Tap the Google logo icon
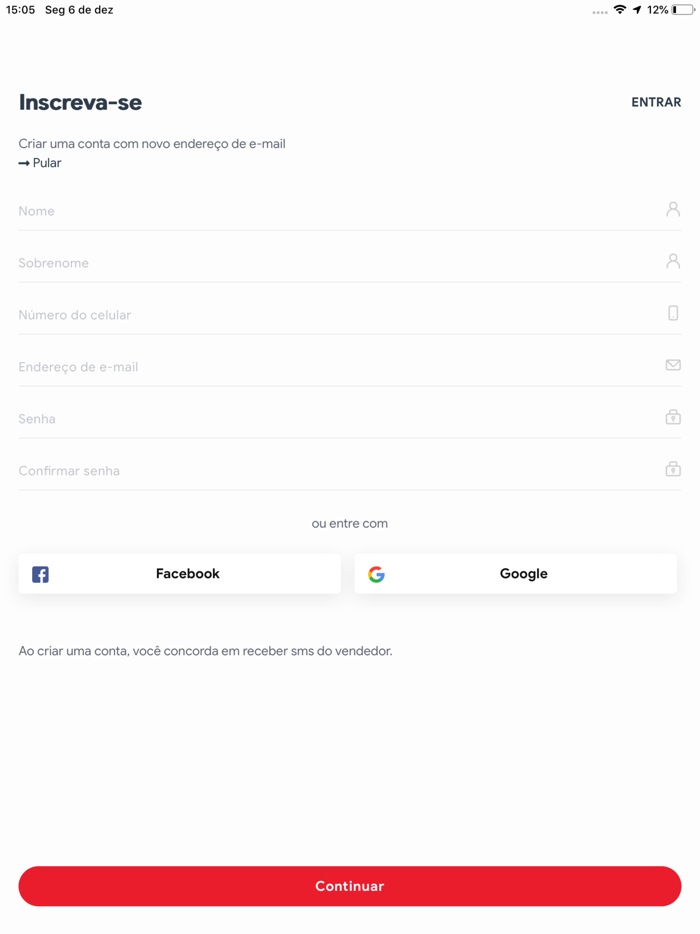The image size is (700, 934). coord(376,575)
